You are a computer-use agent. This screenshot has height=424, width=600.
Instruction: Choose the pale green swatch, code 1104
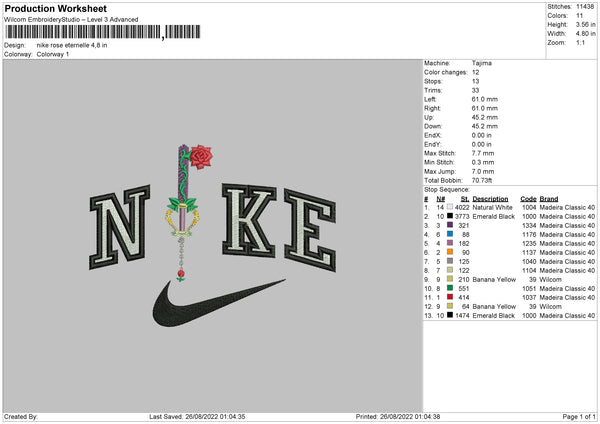coord(450,270)
